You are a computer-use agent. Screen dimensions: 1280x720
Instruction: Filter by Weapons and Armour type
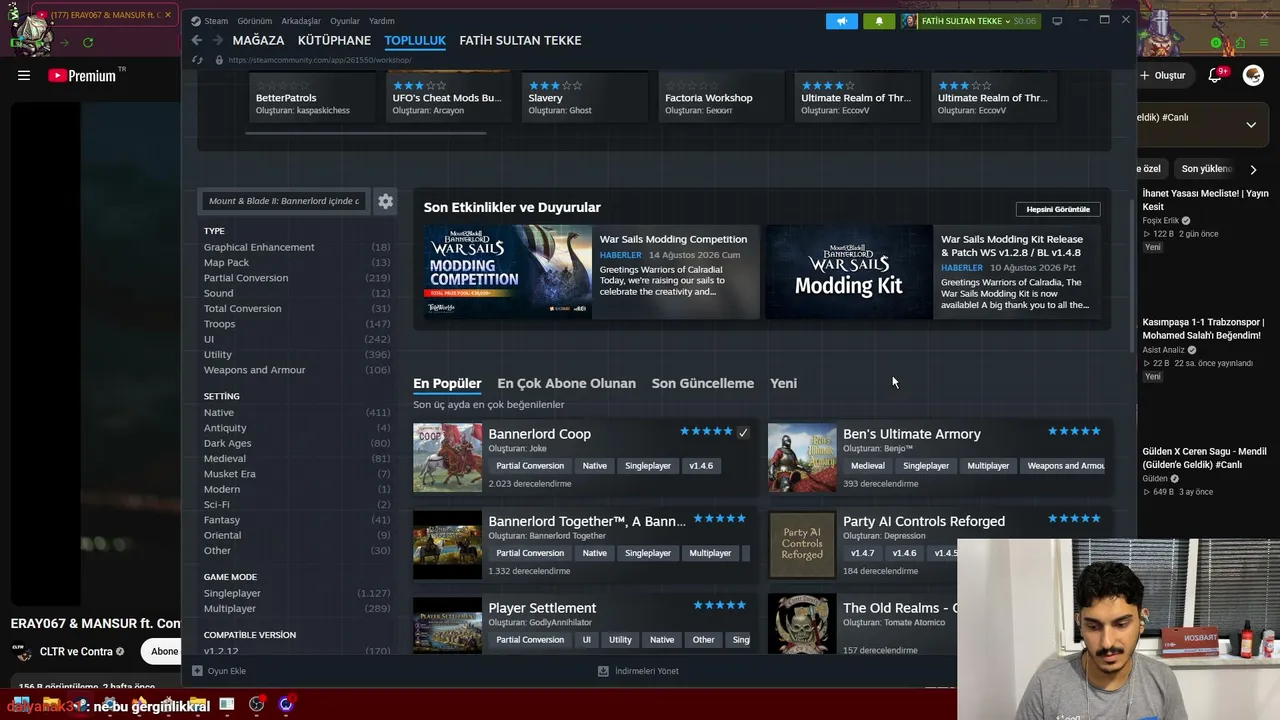click(255, 370)
